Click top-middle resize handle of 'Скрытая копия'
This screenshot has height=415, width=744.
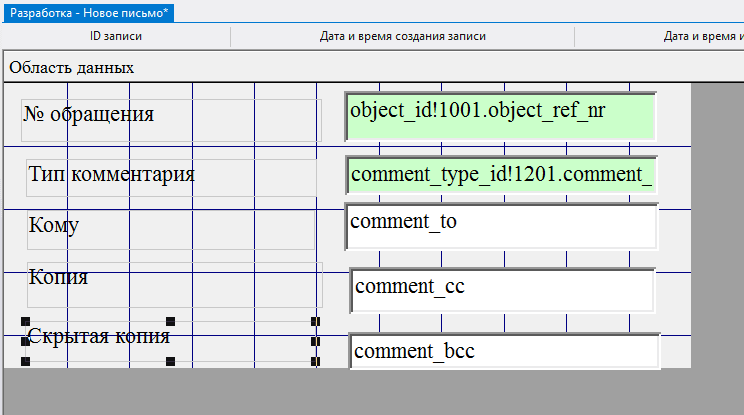170,321
